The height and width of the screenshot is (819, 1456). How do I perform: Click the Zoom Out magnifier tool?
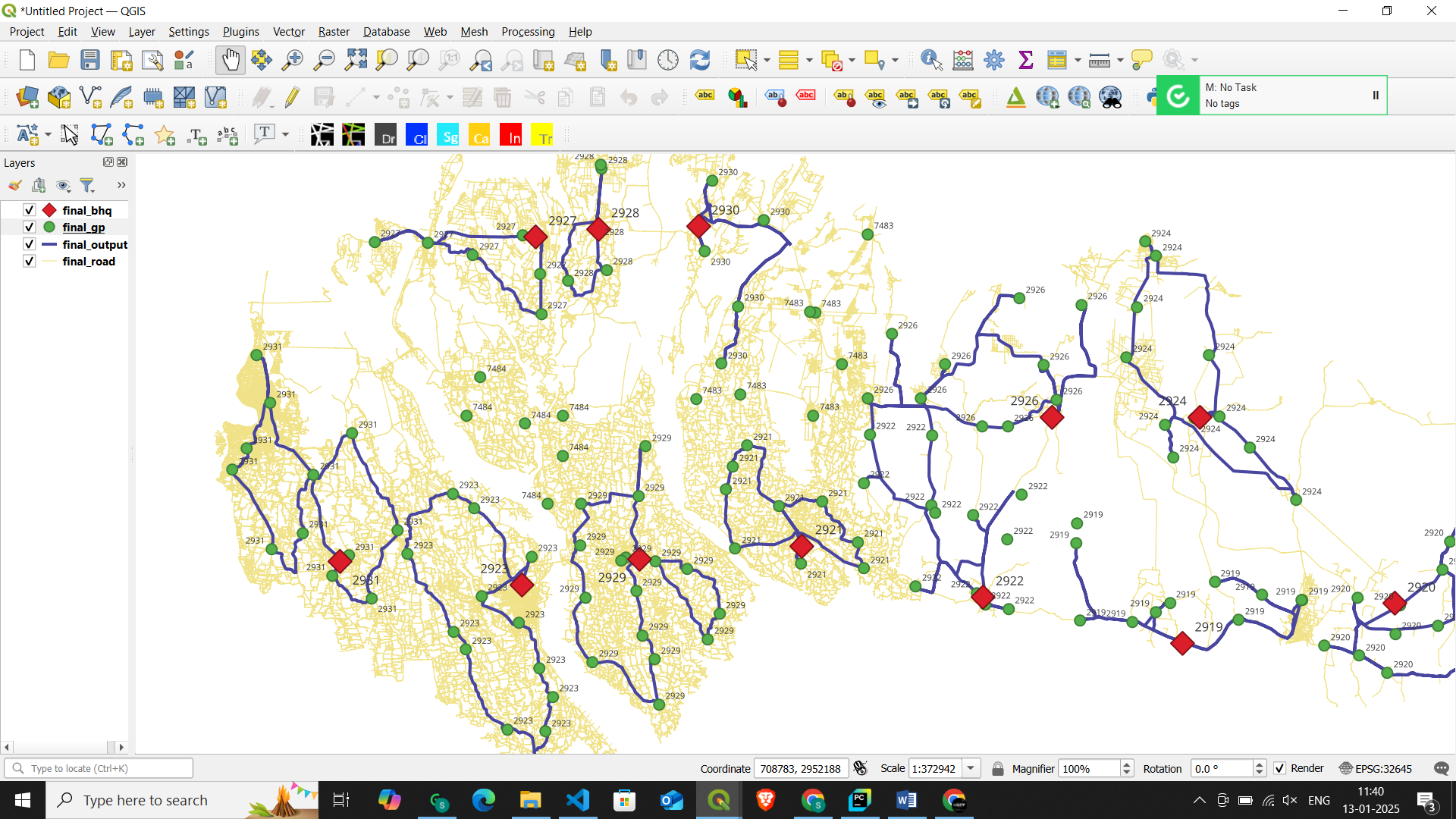325,60
